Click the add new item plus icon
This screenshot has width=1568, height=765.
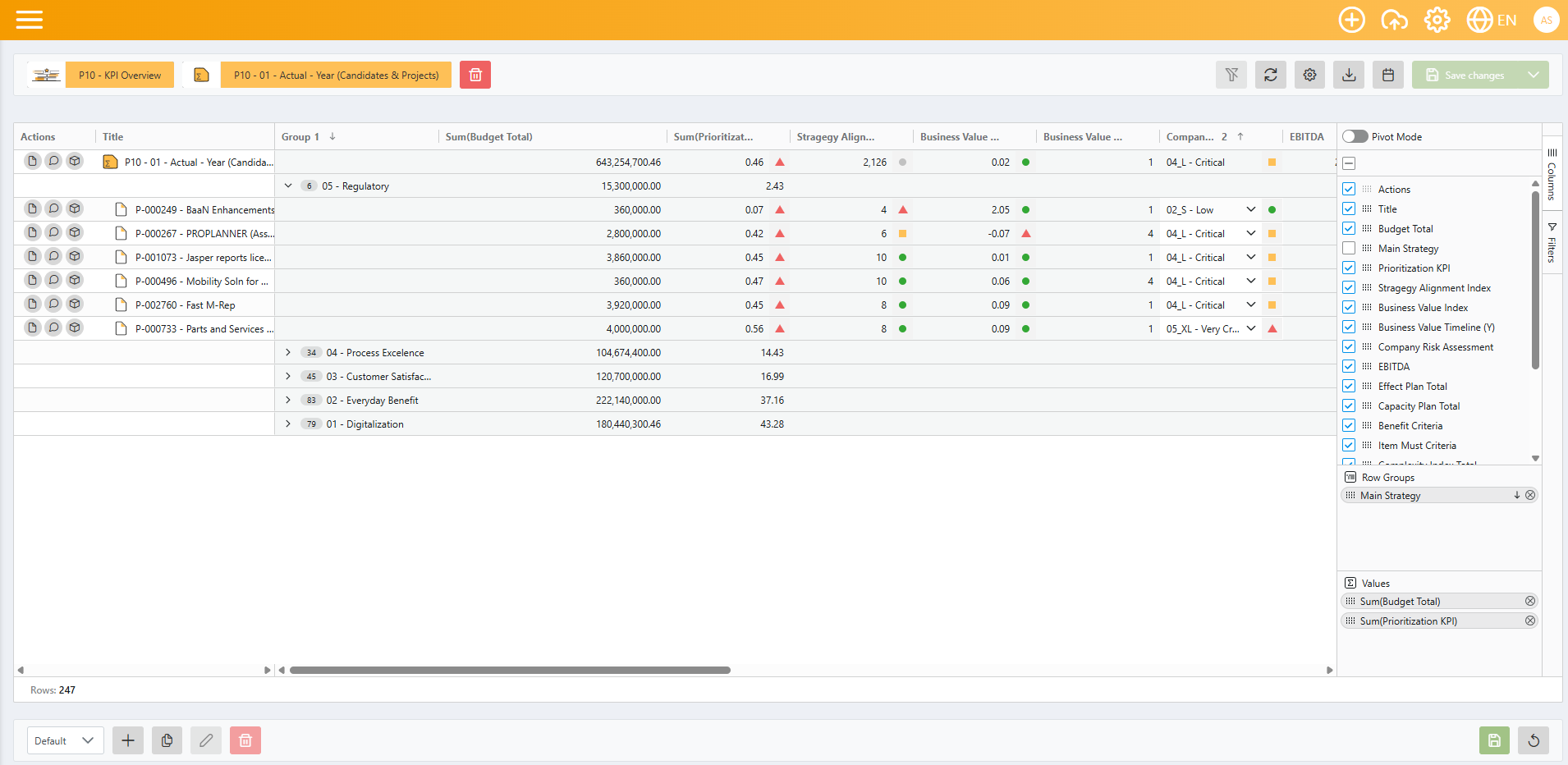click(1351, 20)
